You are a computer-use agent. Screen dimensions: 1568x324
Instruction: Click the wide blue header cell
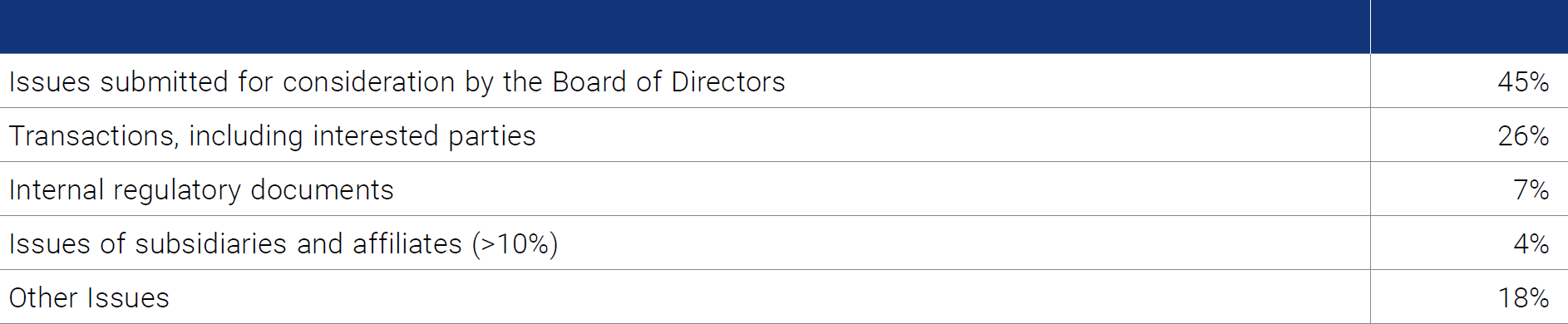pyautogui.click(x=685, y=27)
